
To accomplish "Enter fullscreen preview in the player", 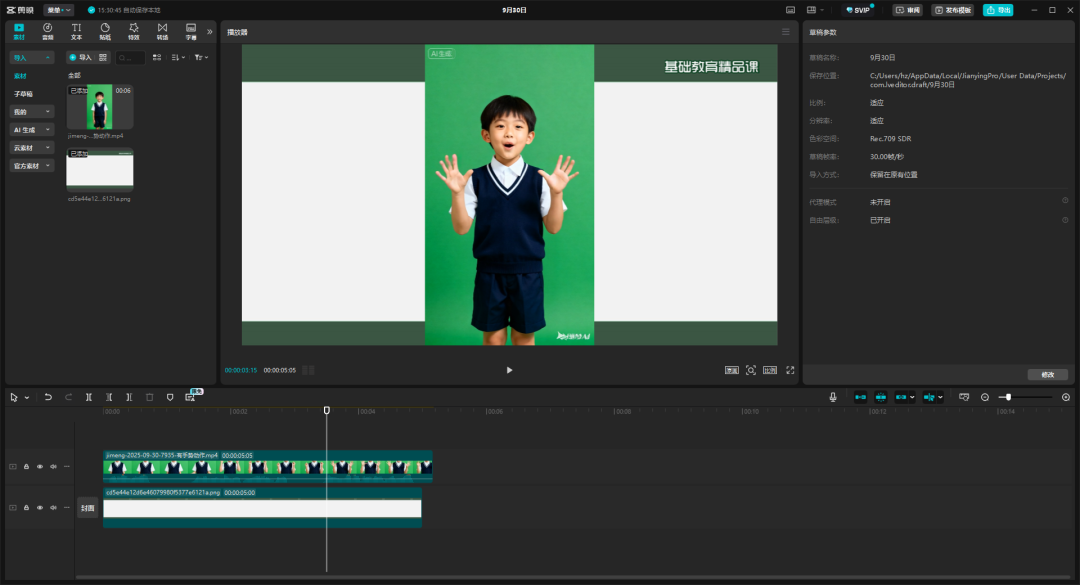I will [x=790, y=370].
